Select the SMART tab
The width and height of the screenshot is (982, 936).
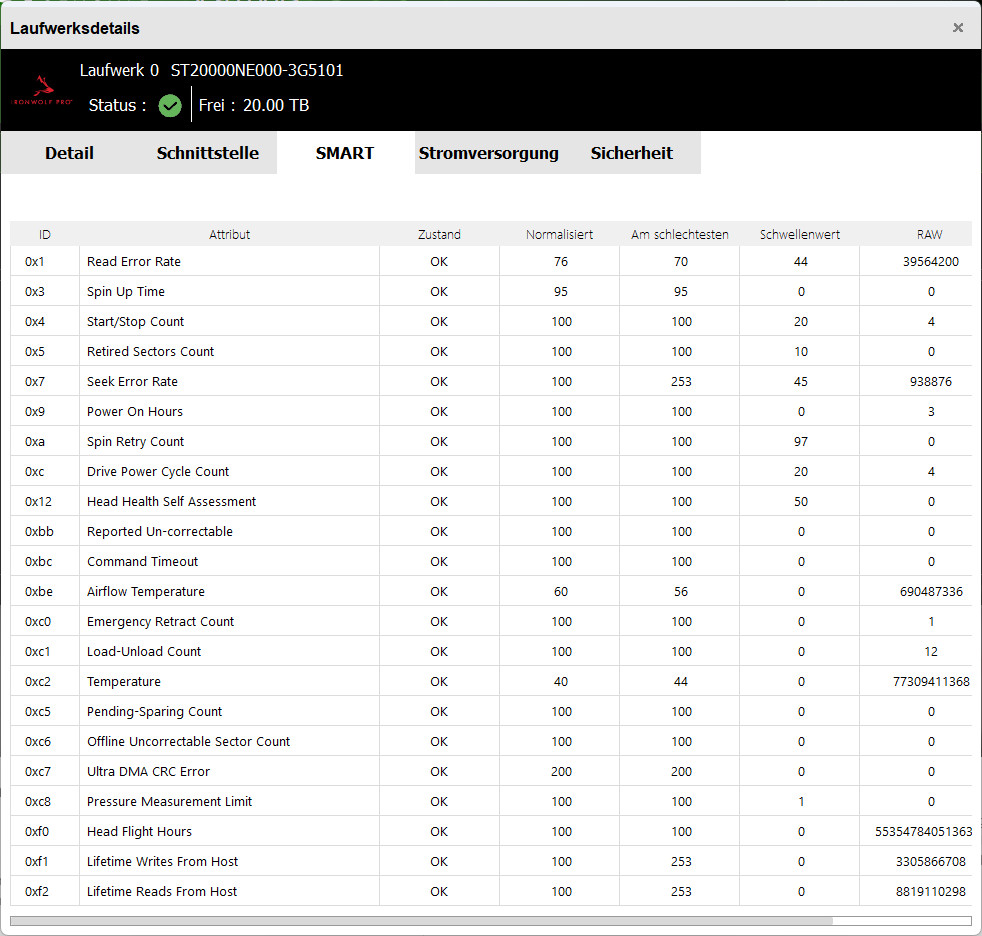coord(345,153)
